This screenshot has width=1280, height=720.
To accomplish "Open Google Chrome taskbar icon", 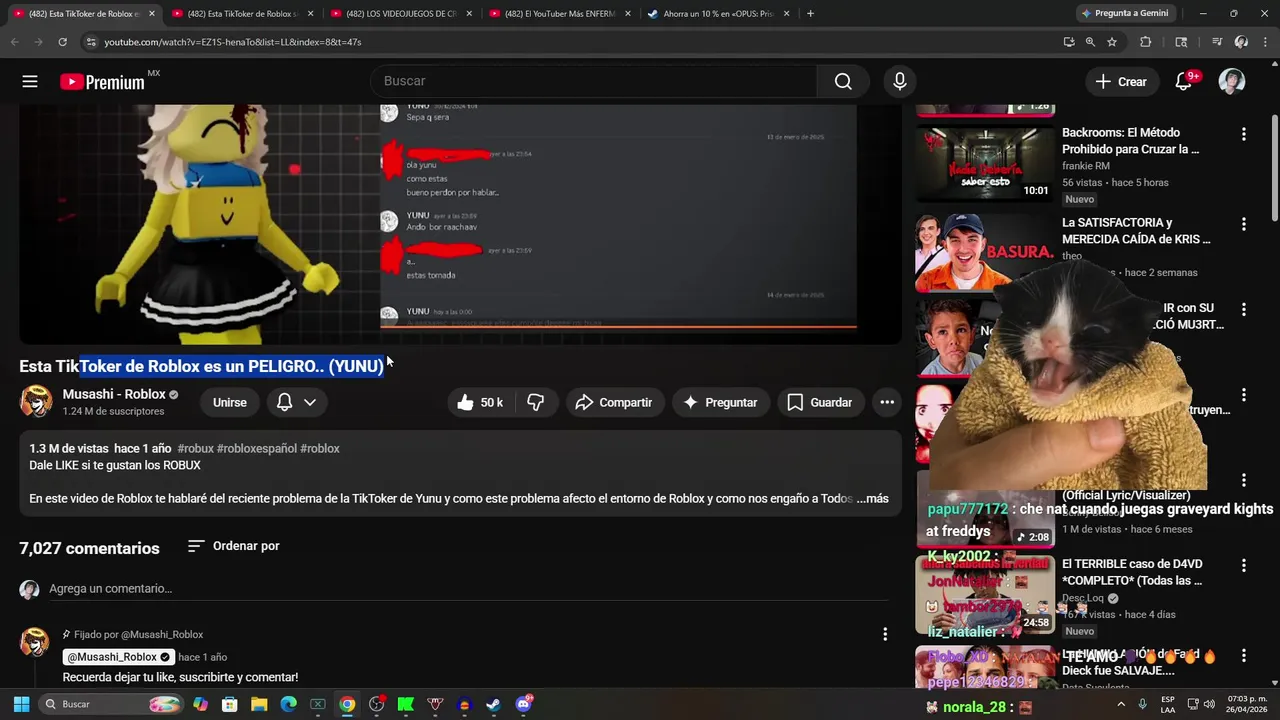I will [x=347, y=704].
